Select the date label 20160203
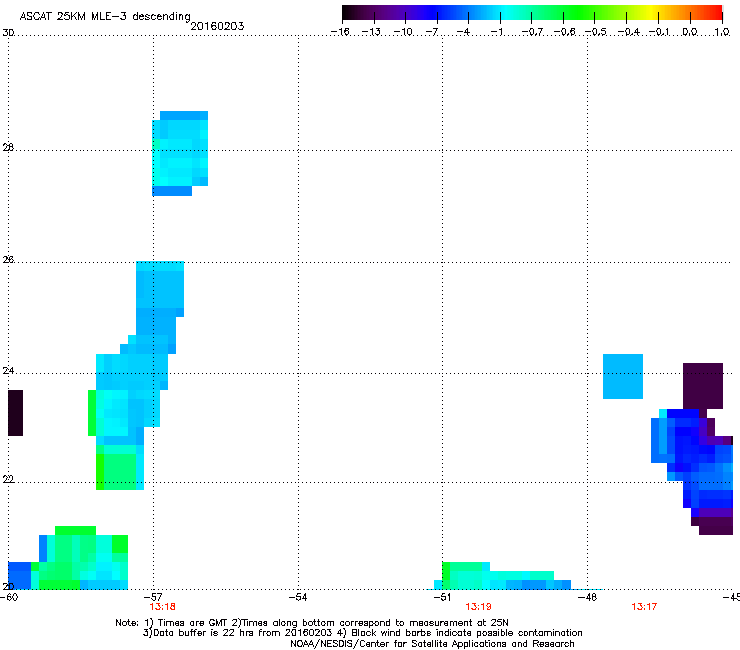 coord(217,26)
